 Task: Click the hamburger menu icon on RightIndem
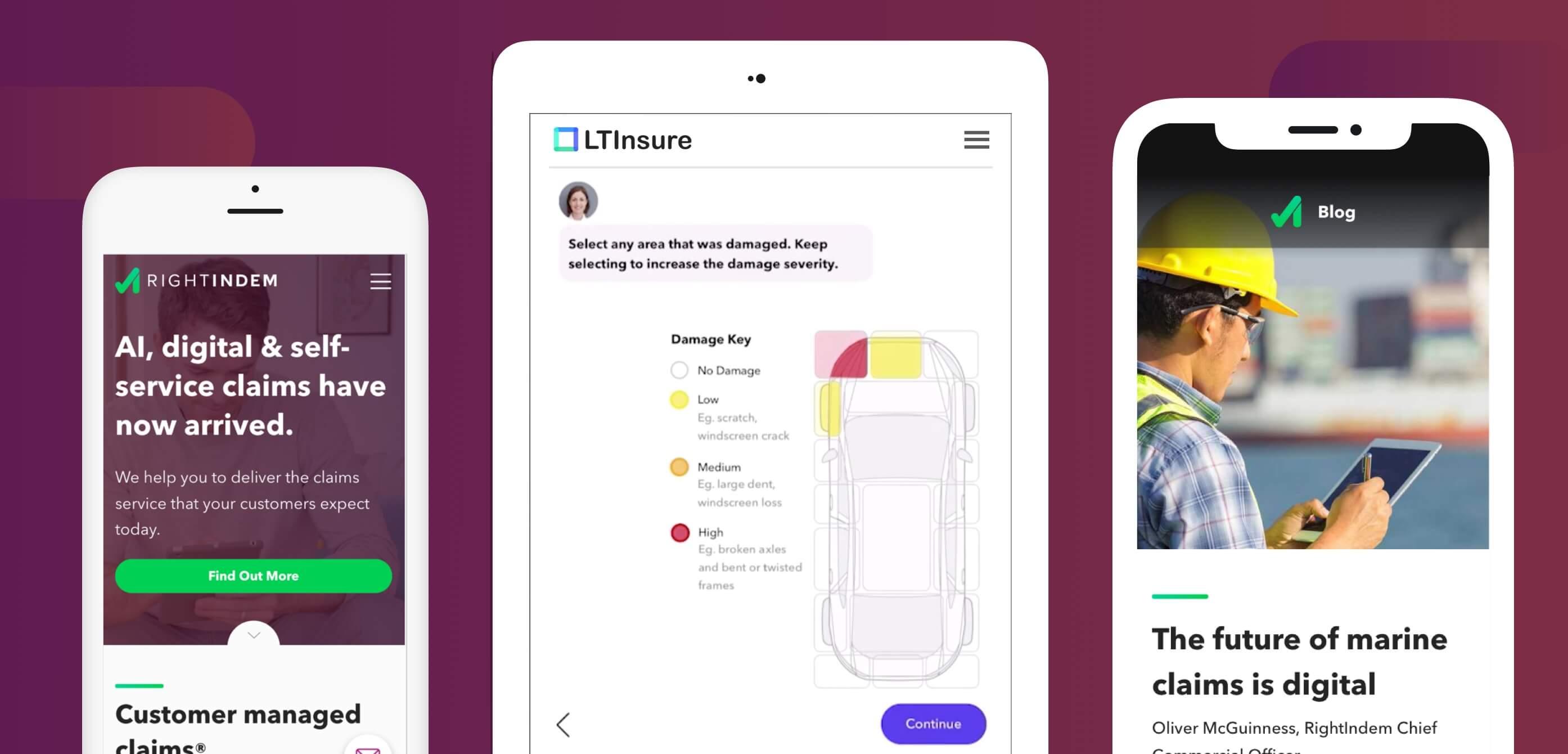380,281
